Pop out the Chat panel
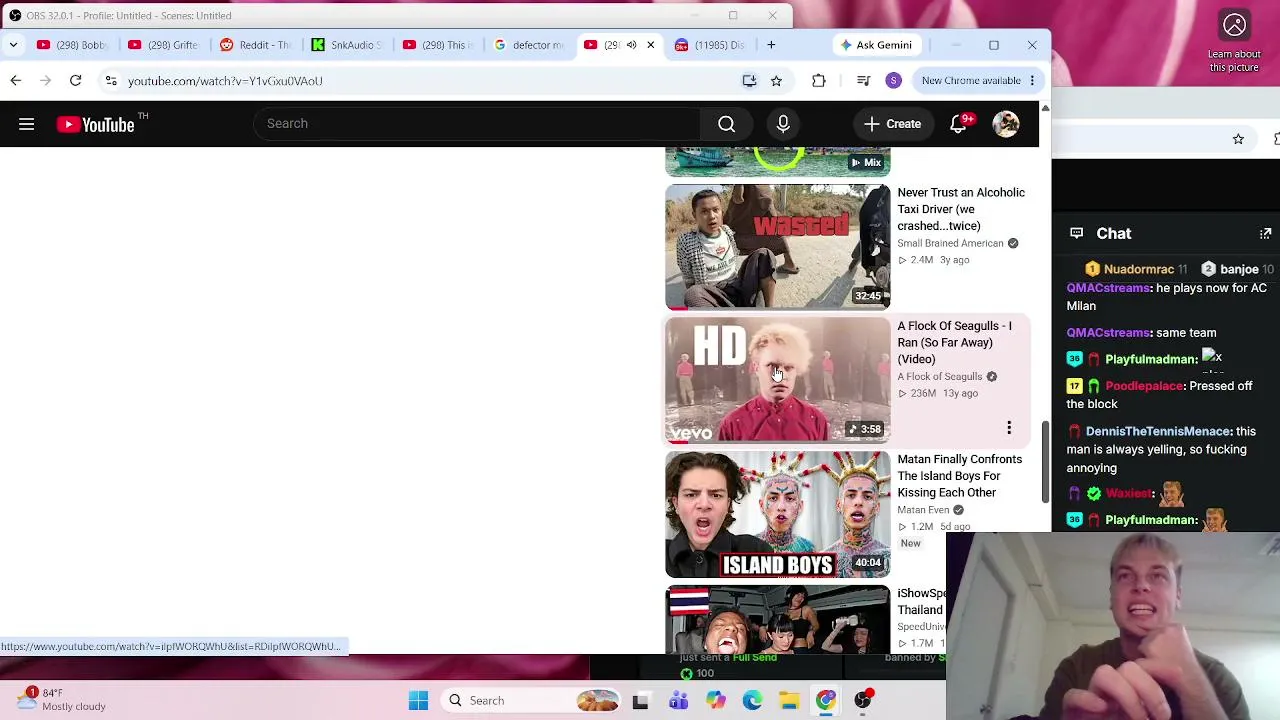Screen dimensions: 1280x720 [x=1266, y=234]
